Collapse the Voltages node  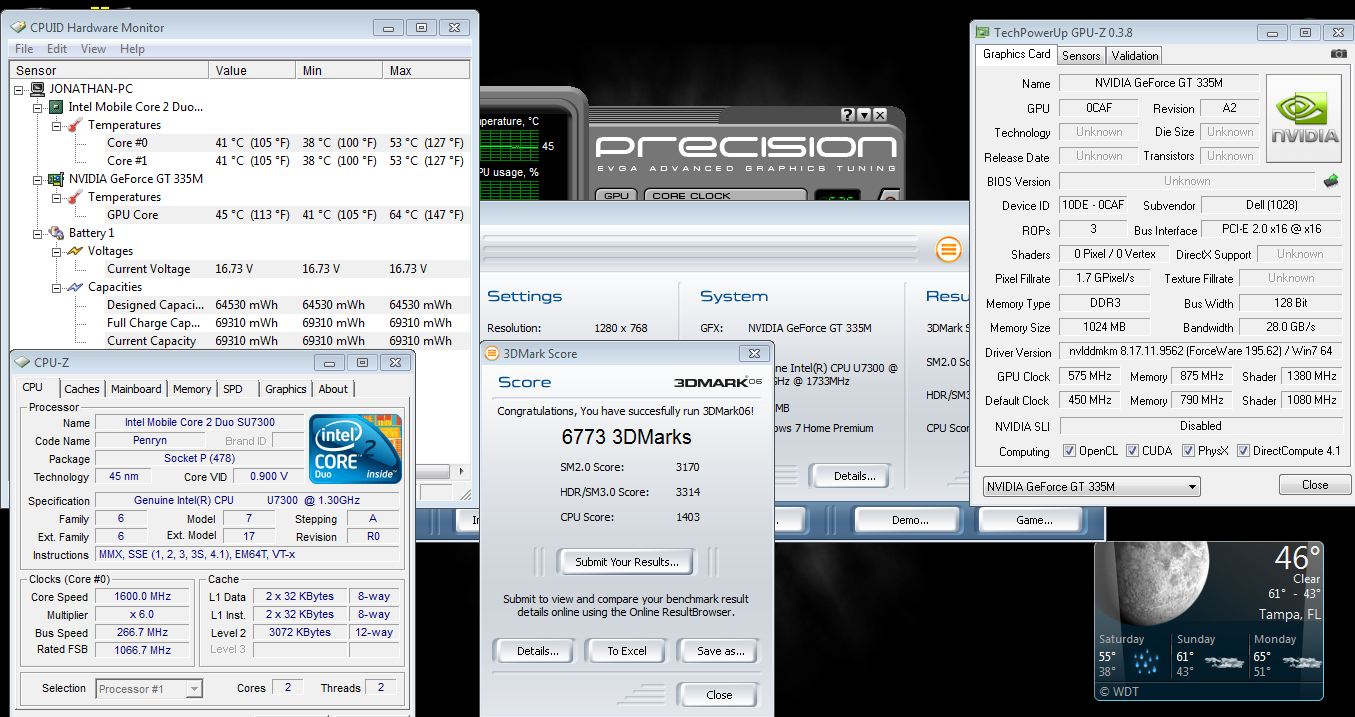(x=56, y=251)
